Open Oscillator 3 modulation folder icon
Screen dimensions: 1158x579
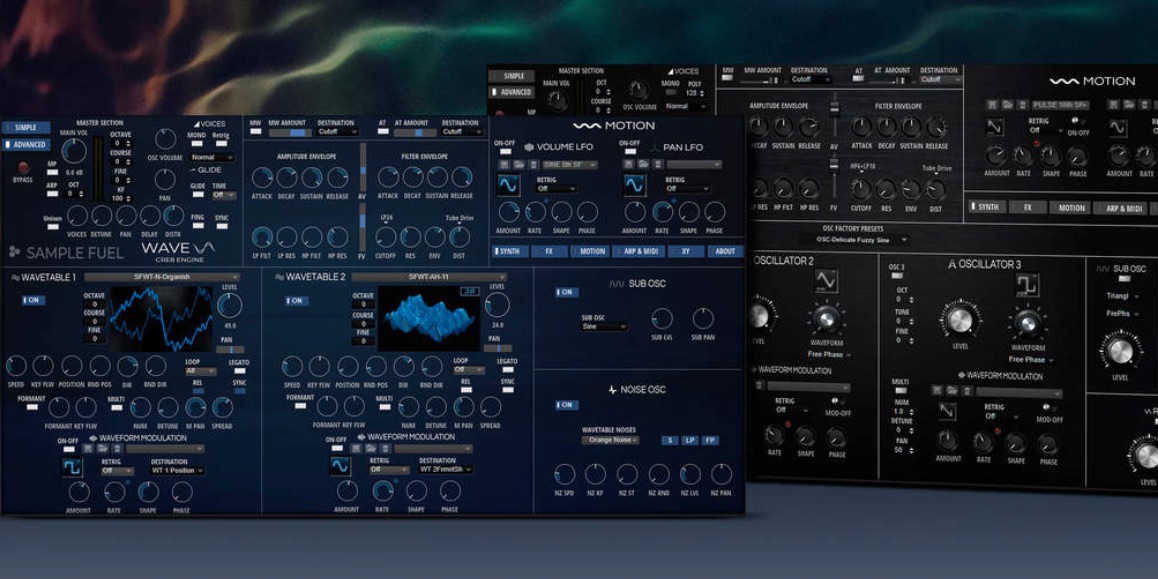953,390
